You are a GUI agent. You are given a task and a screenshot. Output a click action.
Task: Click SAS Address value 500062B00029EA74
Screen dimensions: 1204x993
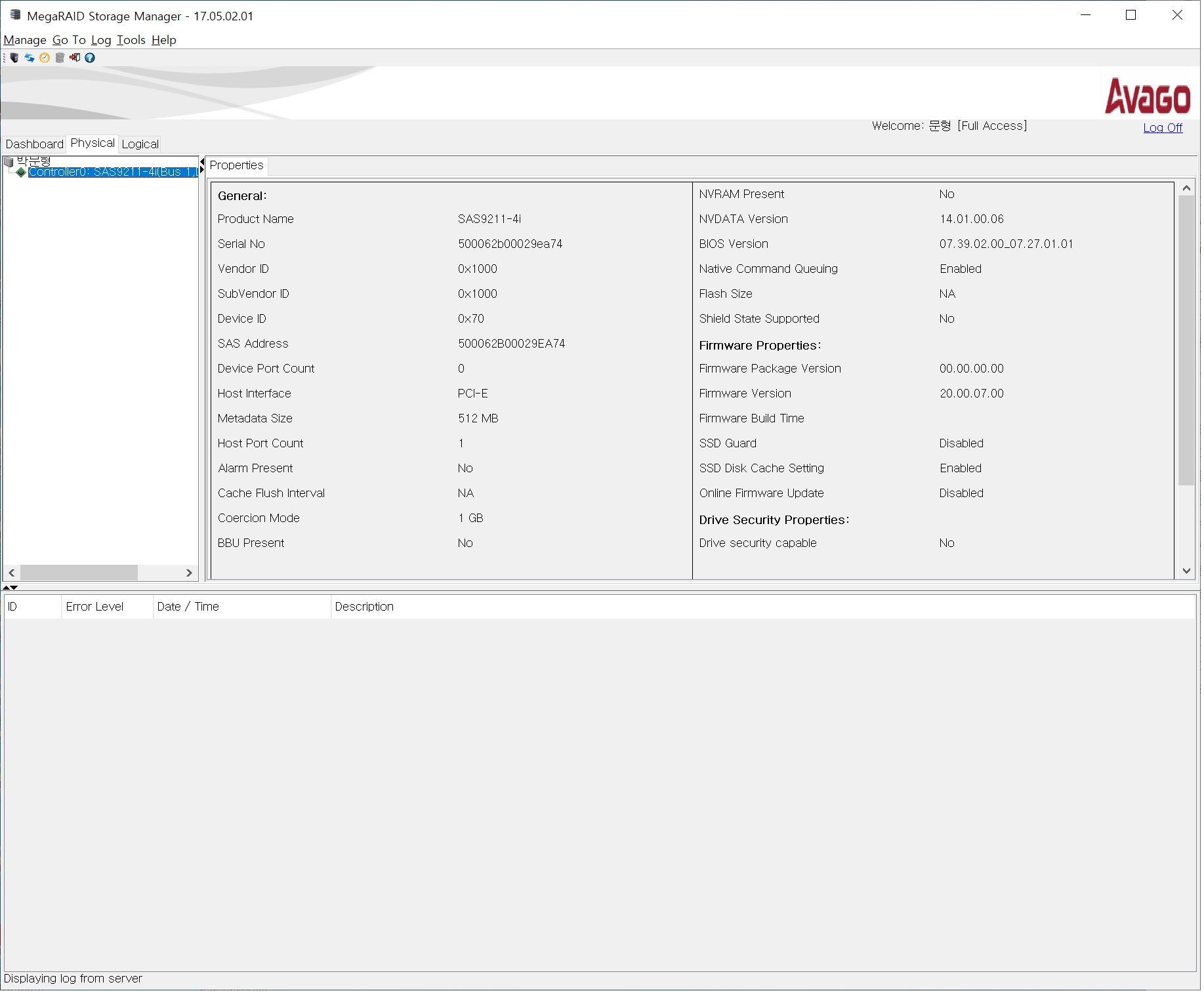[x=512, y=344]
